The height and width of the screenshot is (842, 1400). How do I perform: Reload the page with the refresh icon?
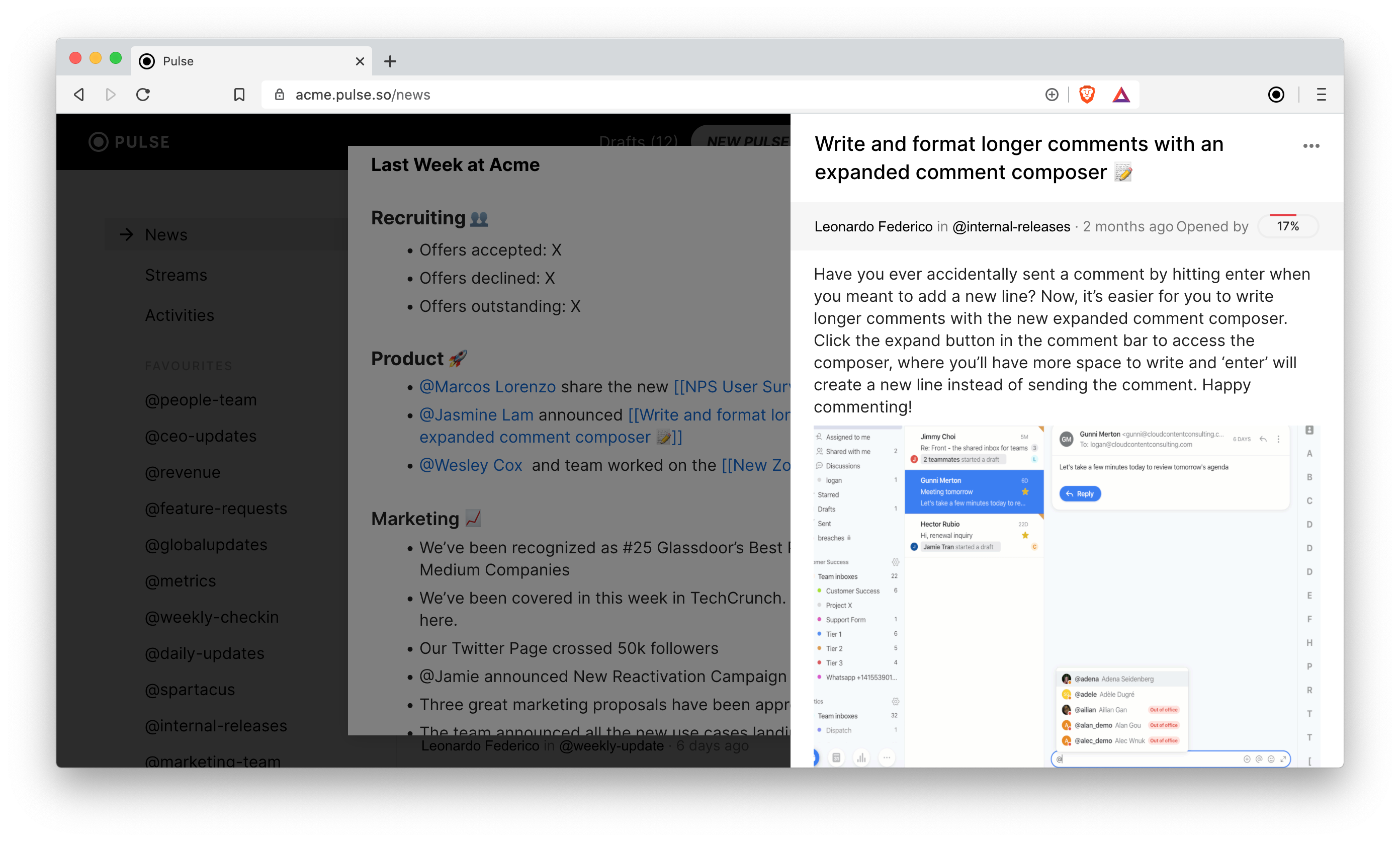click(x=143, y=95)
